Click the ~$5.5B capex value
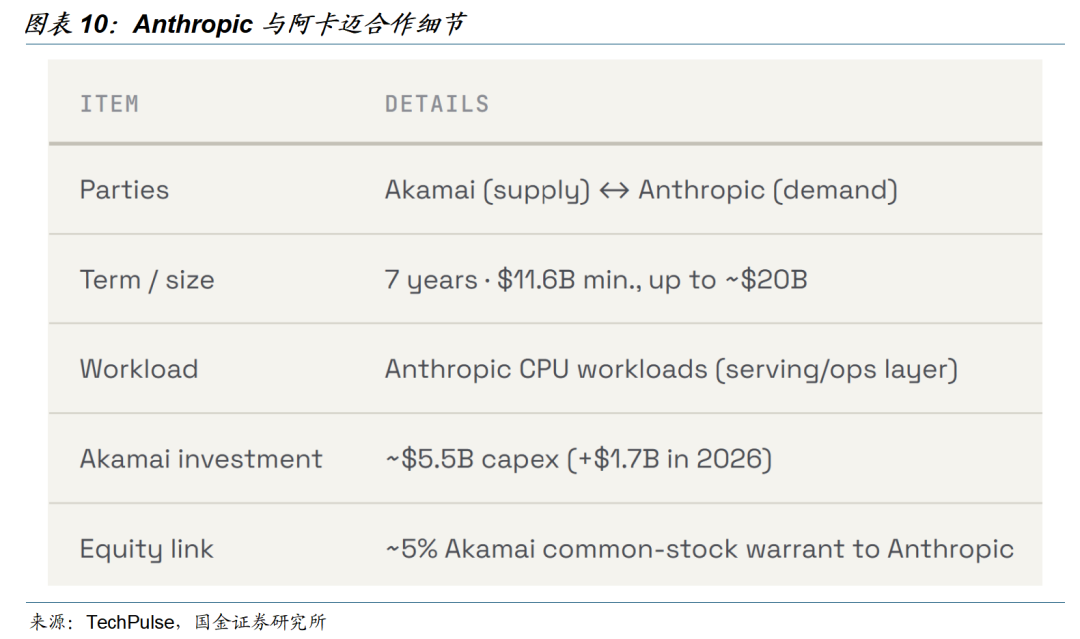 472,459
